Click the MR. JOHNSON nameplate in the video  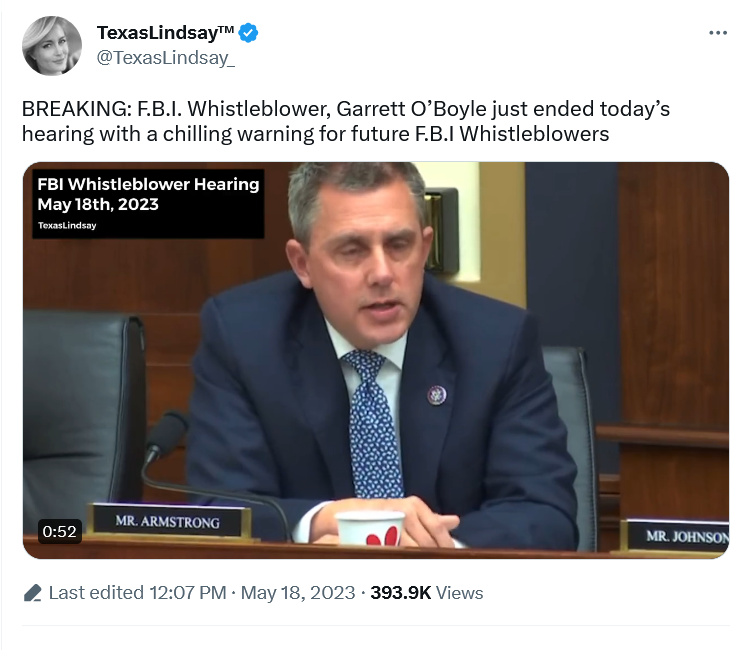click(x=677, y=537)
